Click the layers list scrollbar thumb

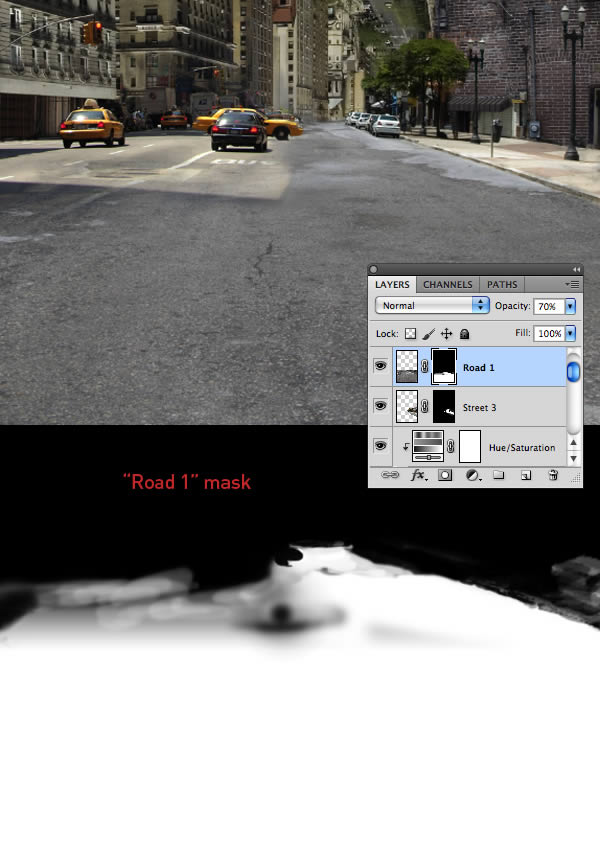(x=573, y=372)
